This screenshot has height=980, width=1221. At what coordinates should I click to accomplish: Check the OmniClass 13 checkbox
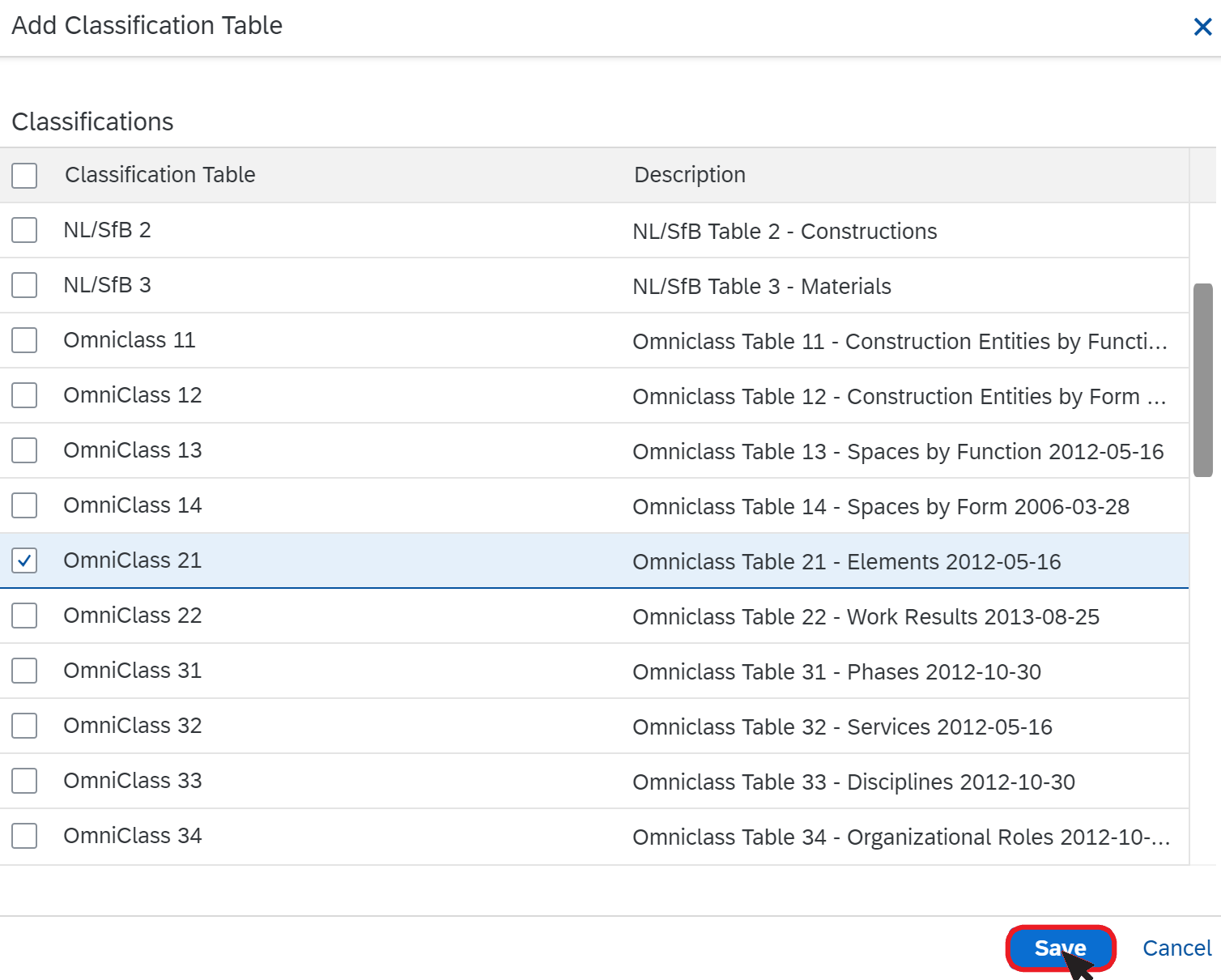coord(24,450)
